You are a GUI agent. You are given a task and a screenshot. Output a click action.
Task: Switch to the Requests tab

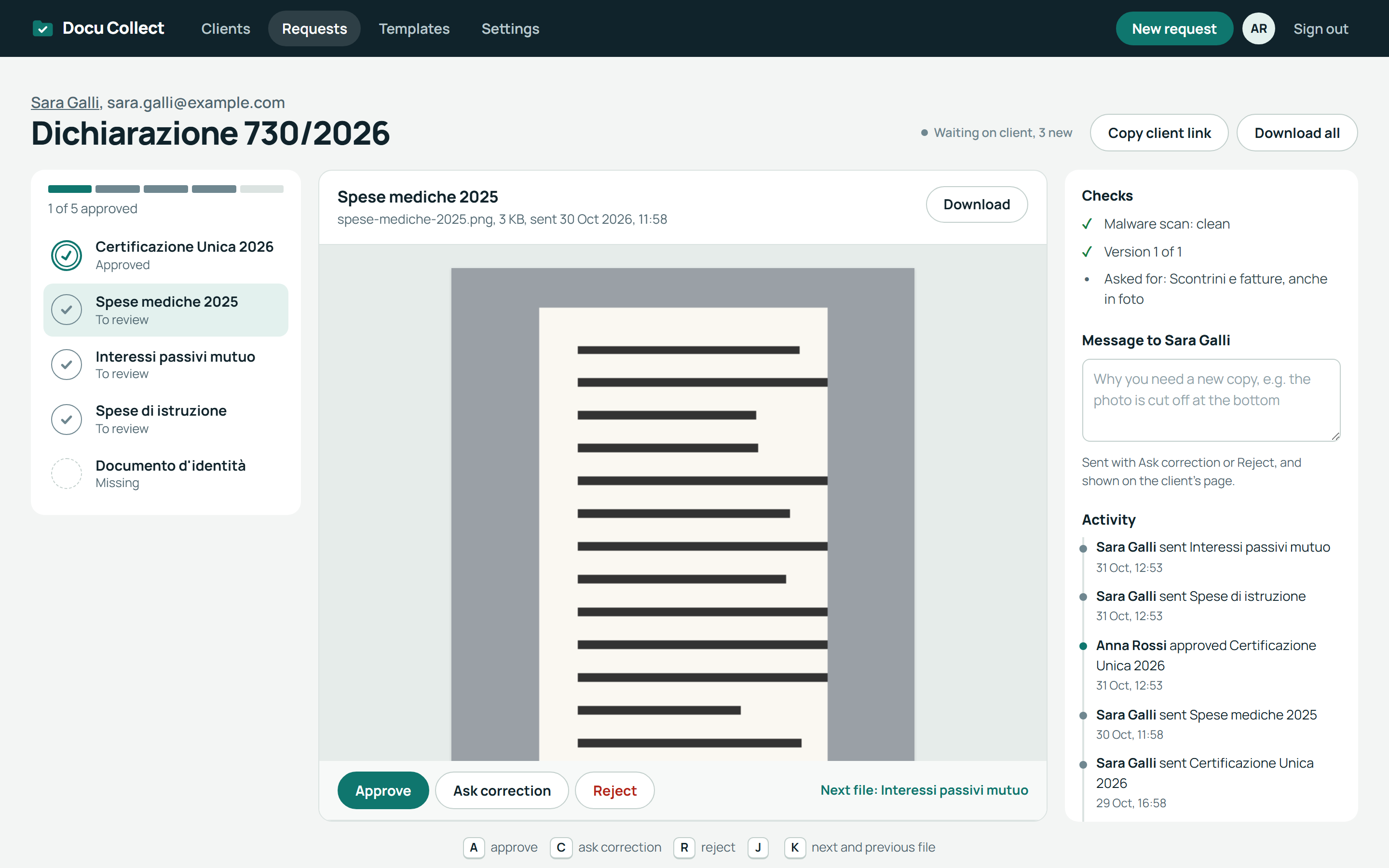pyautogui.click(x=314, y=29)
